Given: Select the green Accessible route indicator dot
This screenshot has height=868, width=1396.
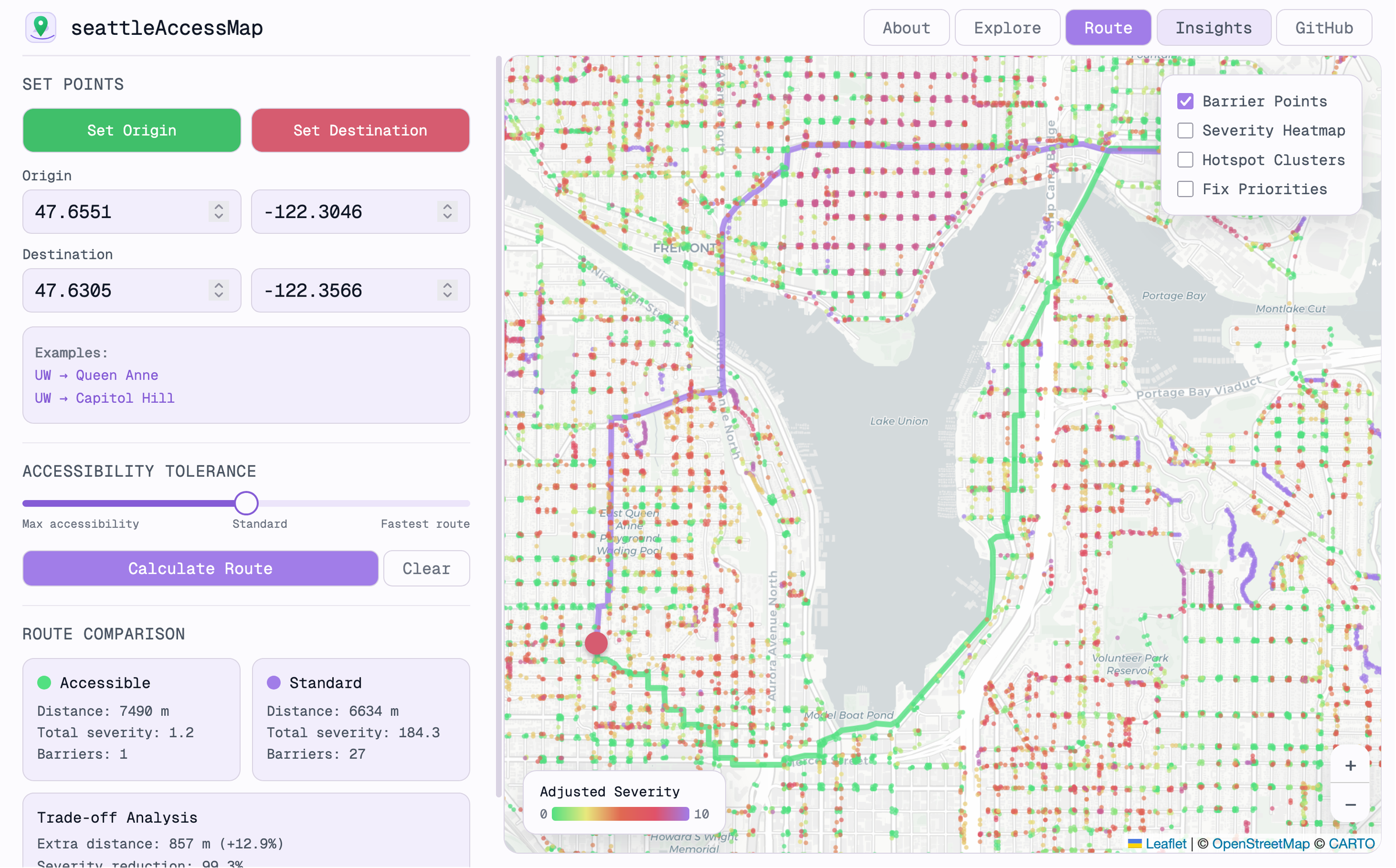Looking at the screenshot, I should (45, 683).
